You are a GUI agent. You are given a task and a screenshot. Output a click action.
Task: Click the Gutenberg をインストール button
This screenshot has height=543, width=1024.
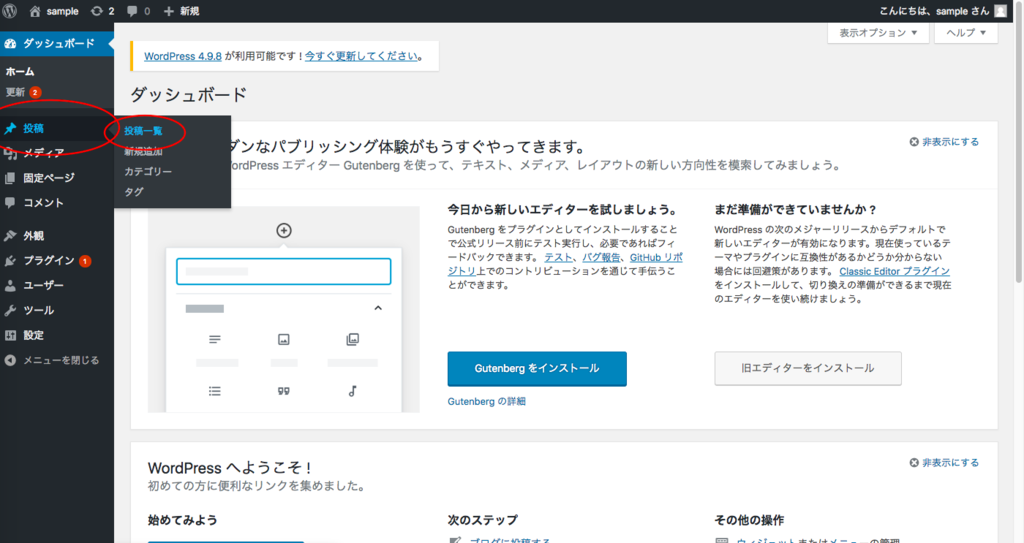coord(537,369)
